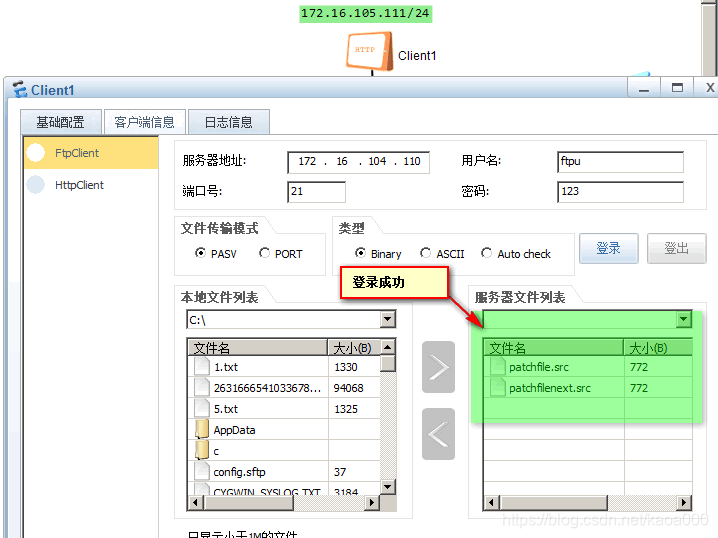718x538 pixels.
Task: Click the Client1 HTTP device icon
Action: point(370,51)
